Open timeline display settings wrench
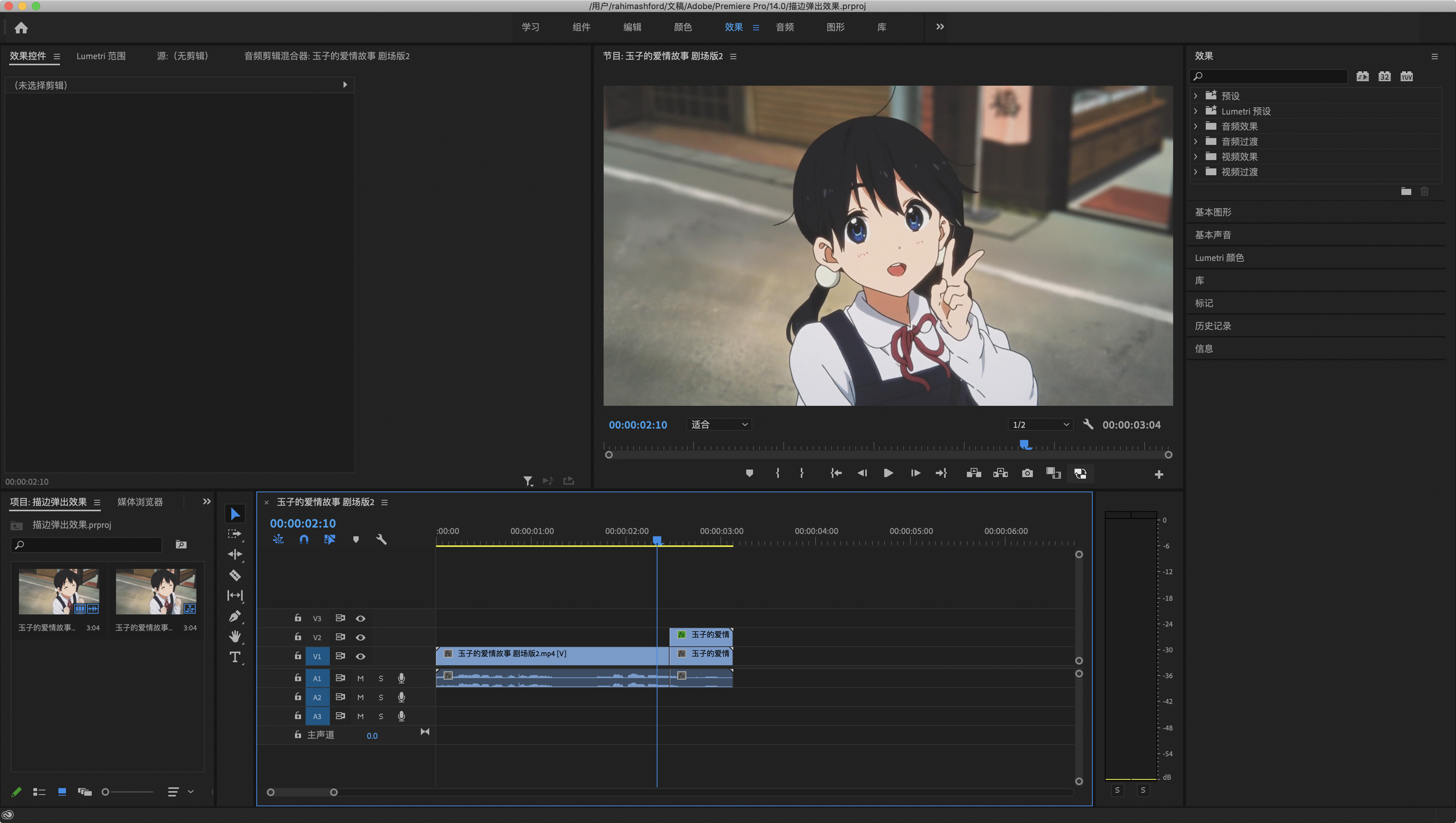The width and height of the screenshot is (1456, 823). (x=381, y=539)
